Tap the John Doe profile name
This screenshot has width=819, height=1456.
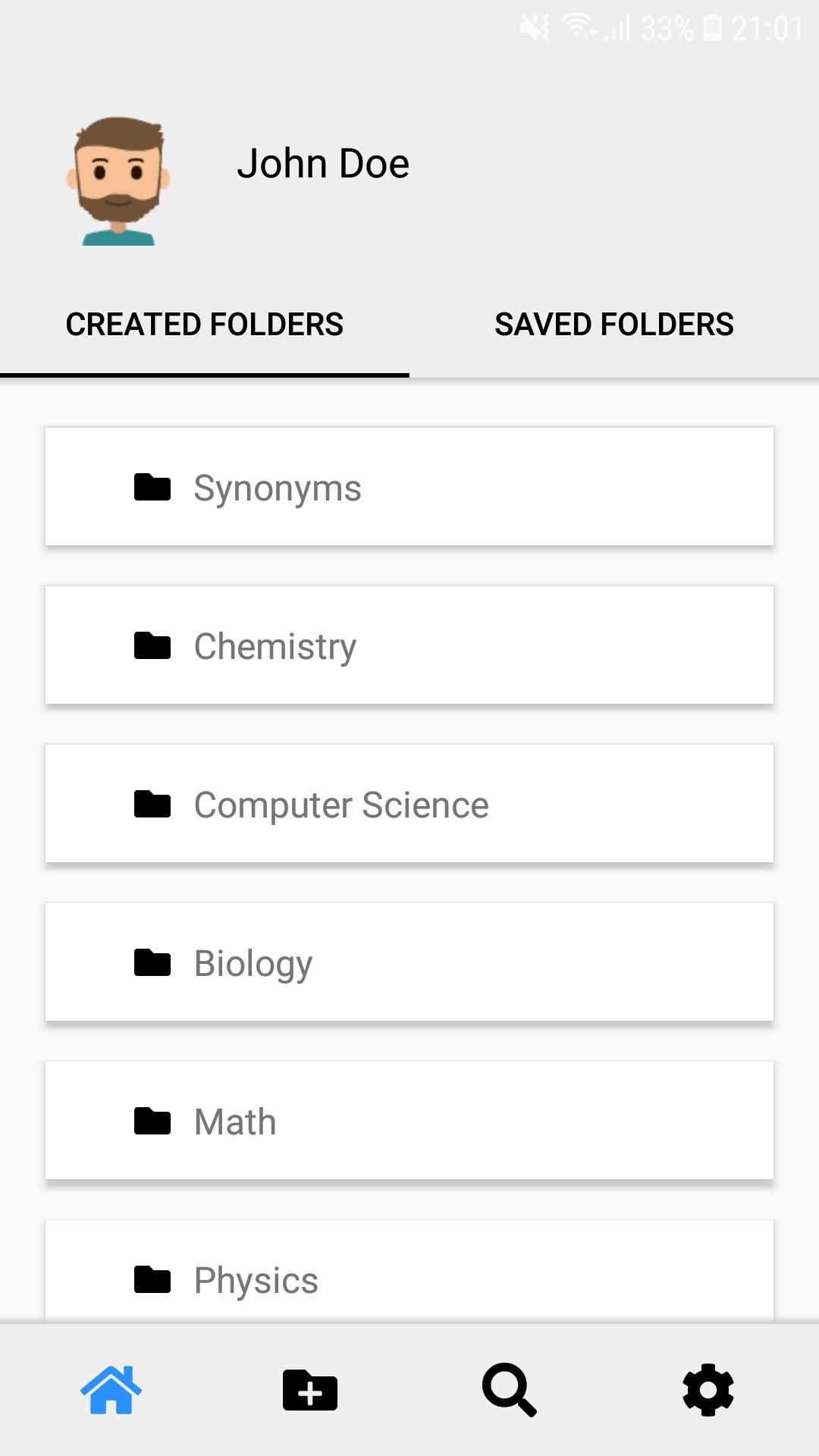323,164
